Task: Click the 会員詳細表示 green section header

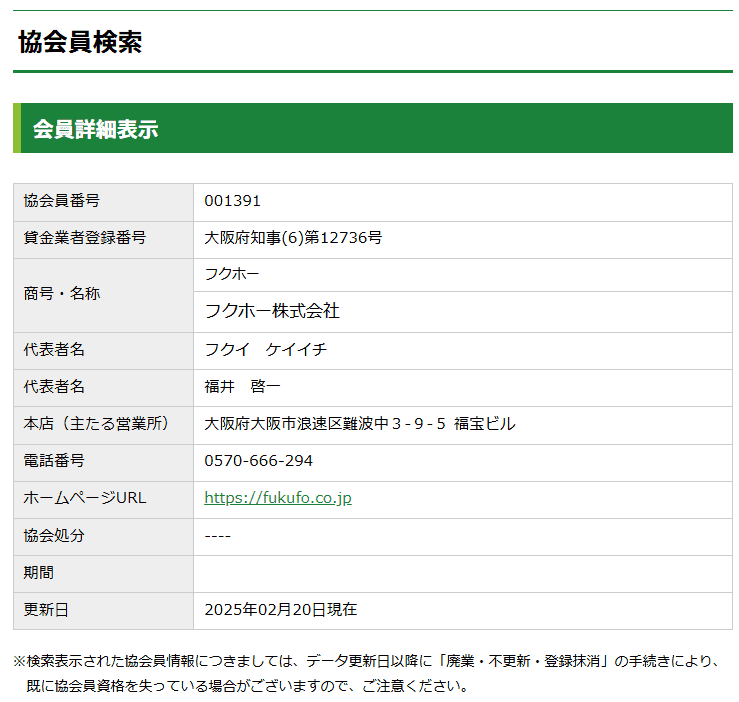Action: tap(96, 129)
